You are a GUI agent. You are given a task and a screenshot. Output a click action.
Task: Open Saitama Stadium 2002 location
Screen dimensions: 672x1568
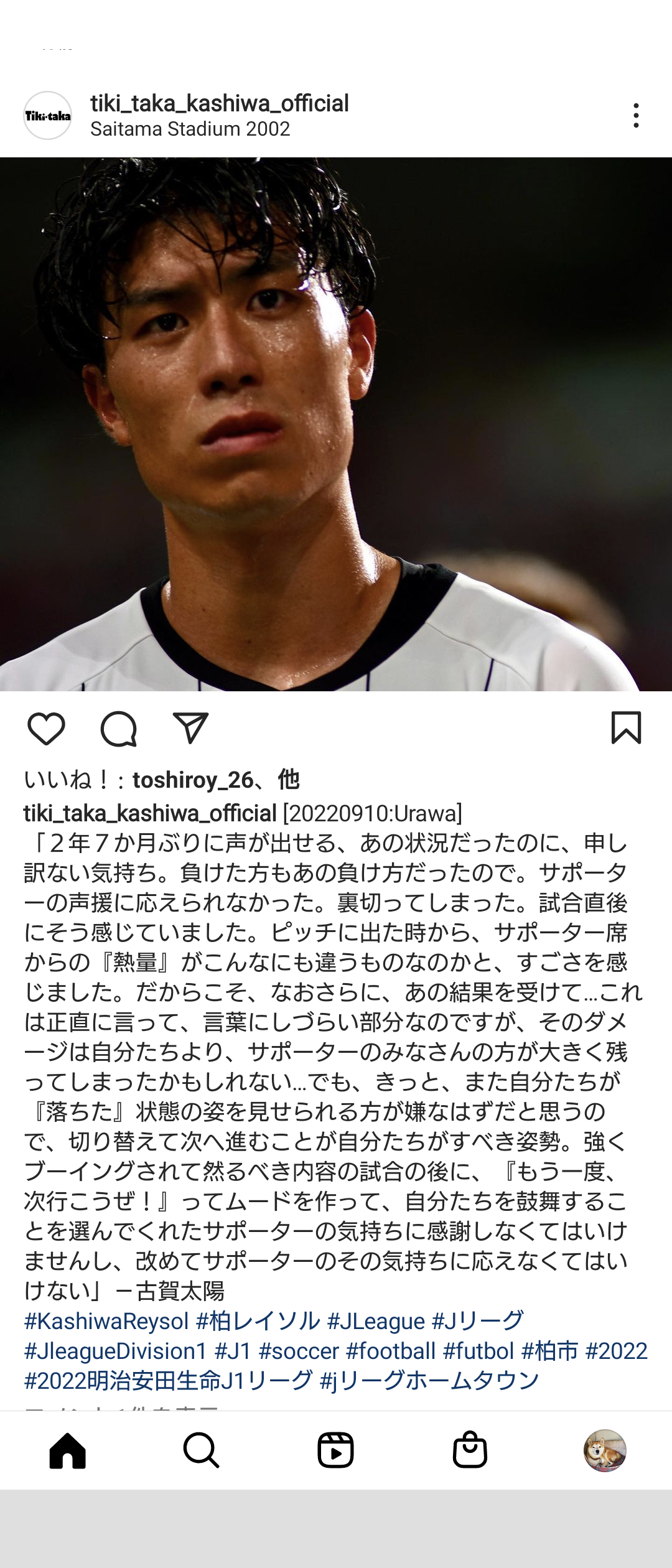190,129
